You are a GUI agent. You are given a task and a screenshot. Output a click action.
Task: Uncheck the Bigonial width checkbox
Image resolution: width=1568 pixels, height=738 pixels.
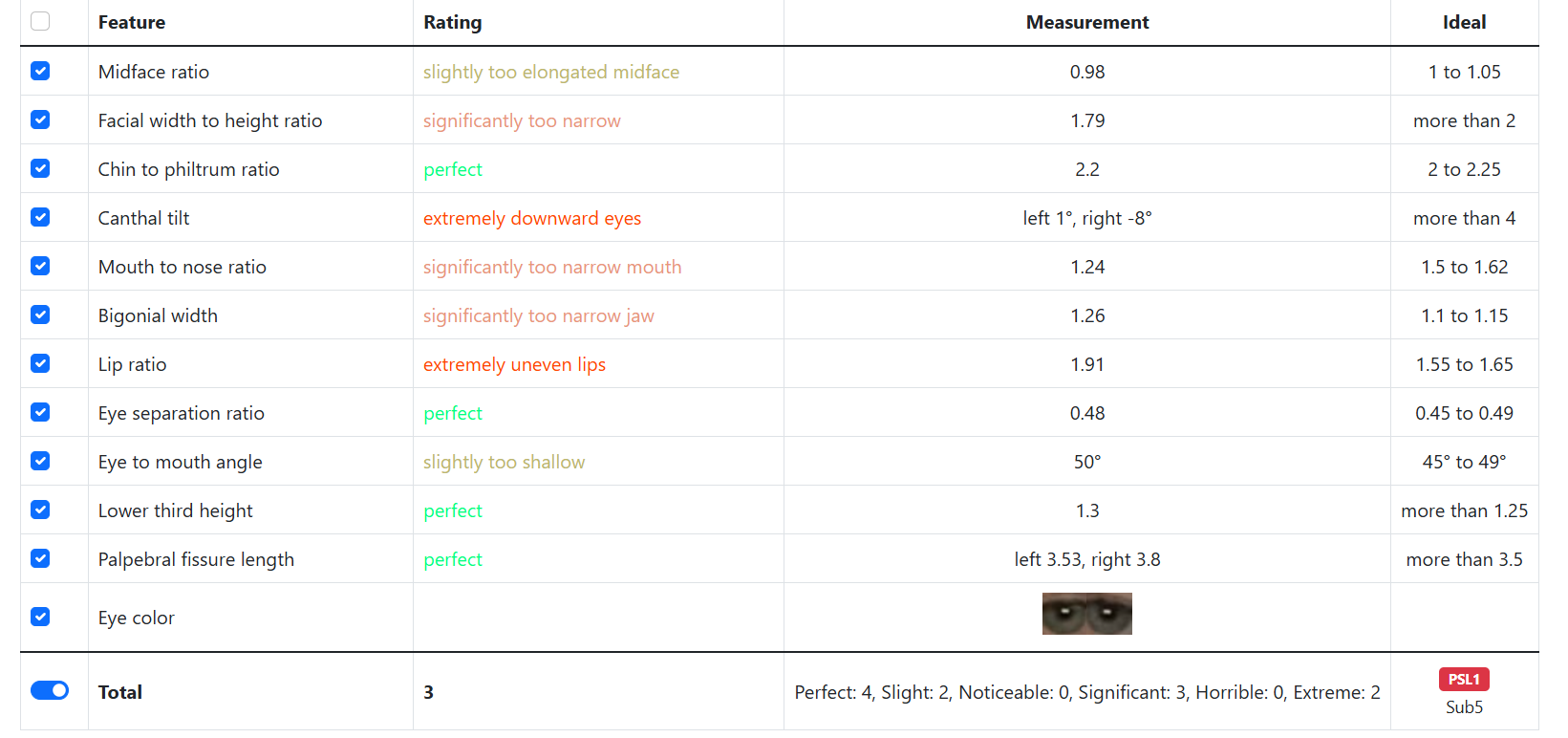(x=40, y=315)
